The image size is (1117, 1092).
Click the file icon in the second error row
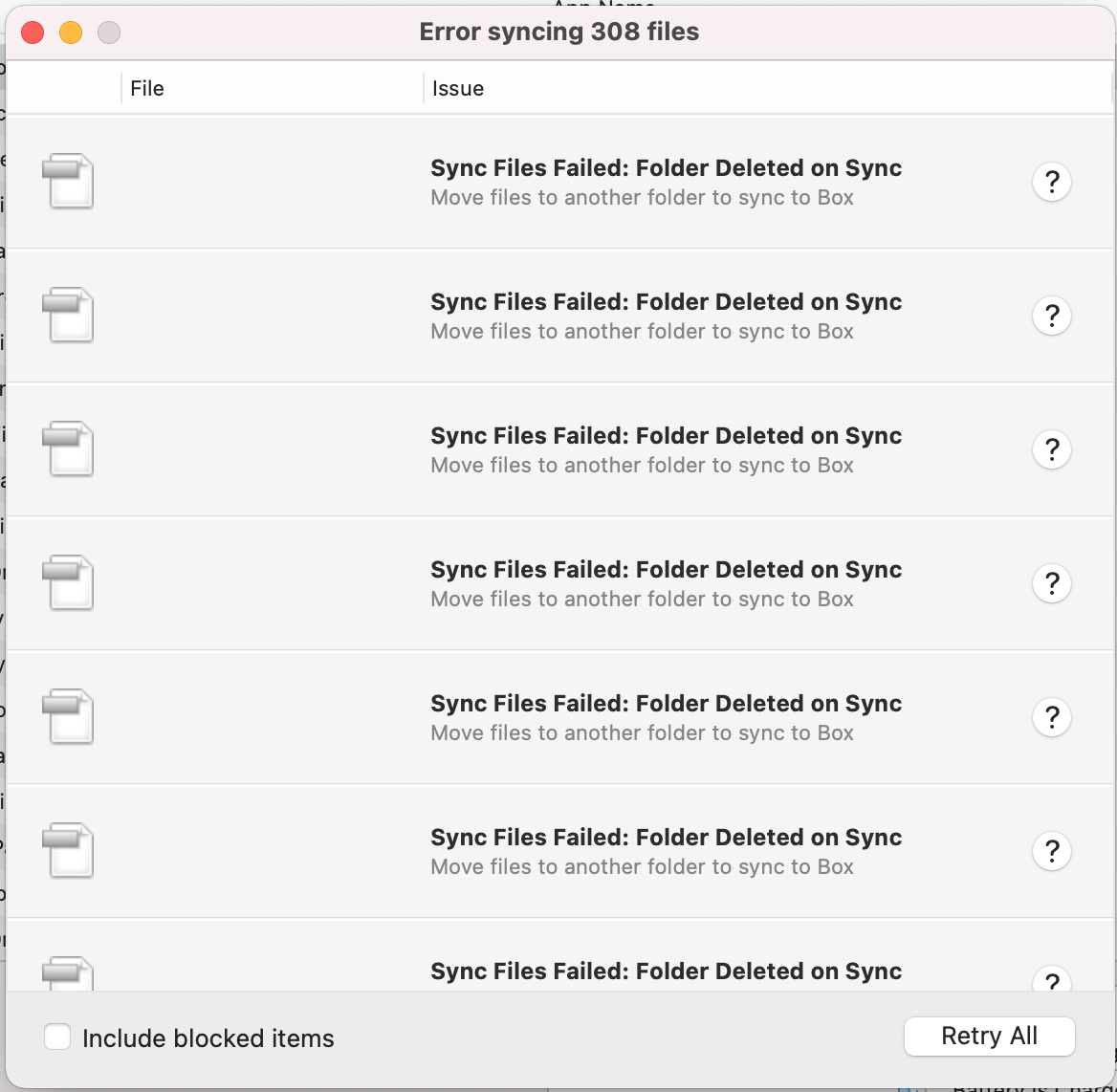(x=67, y=316)
